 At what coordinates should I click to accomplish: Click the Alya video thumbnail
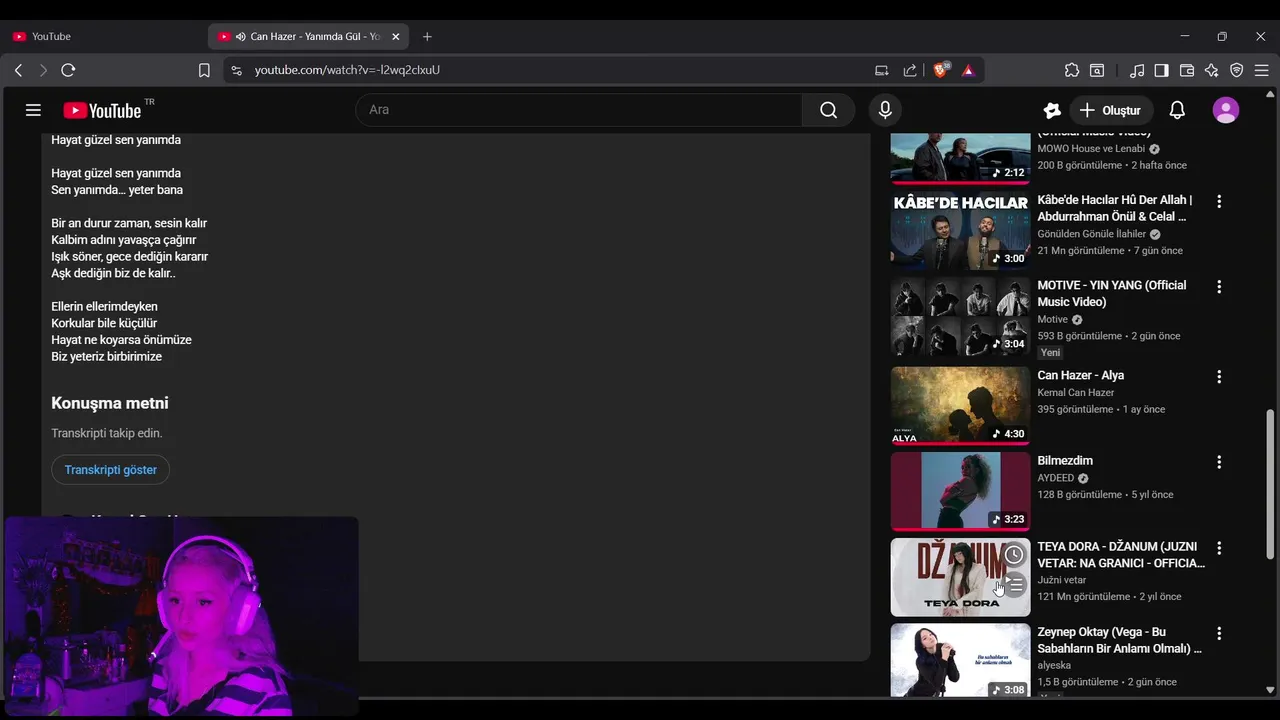click(960, 405)
